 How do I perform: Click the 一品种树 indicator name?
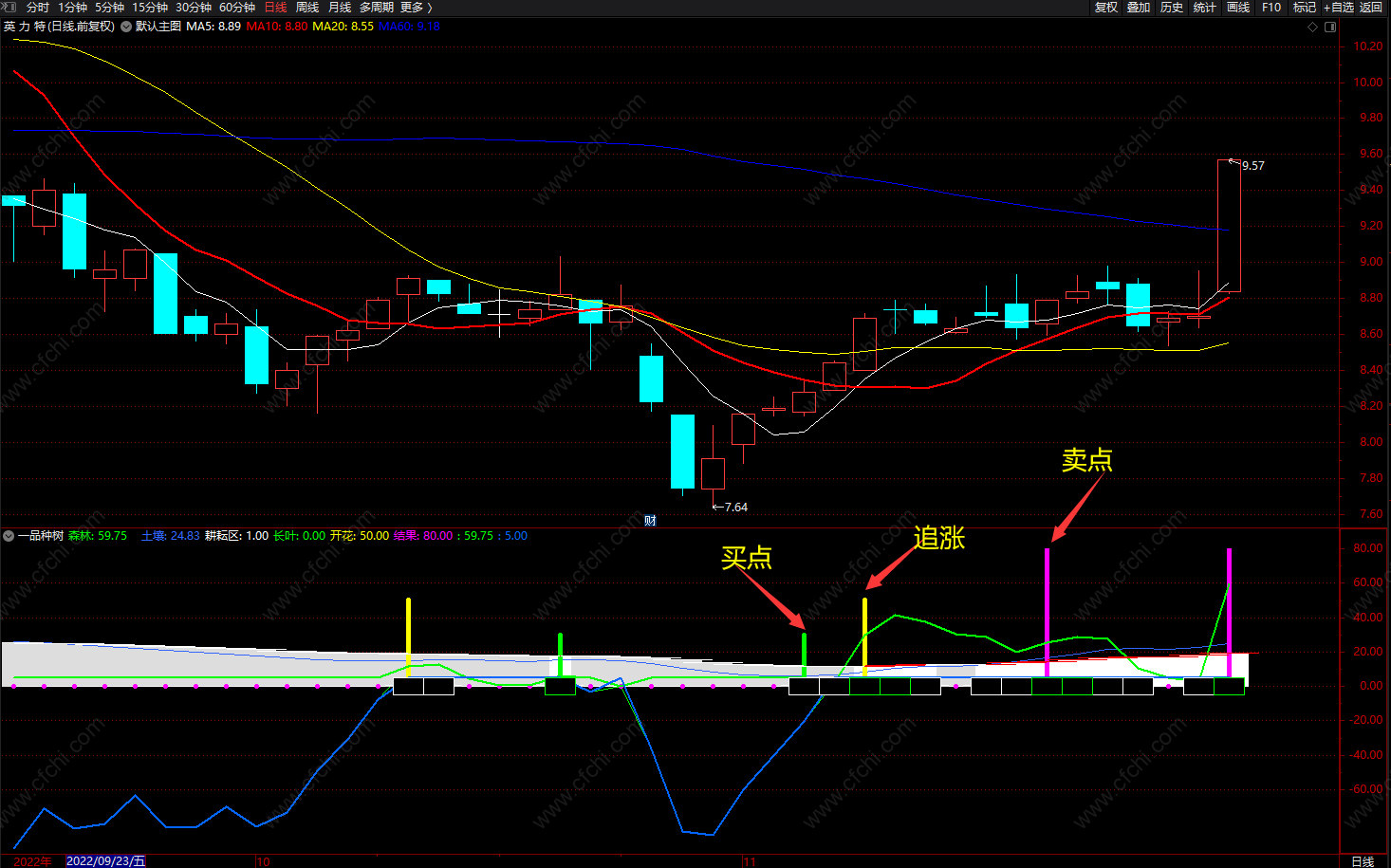click(40, 536)
